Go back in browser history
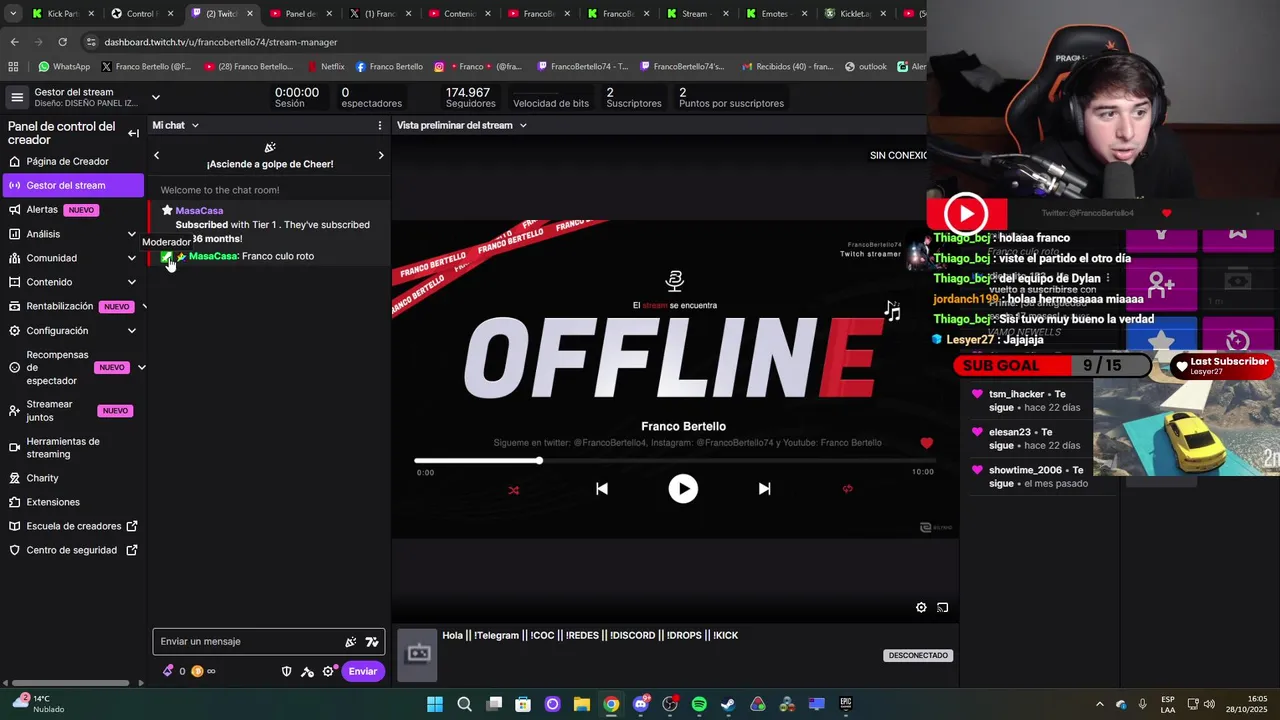This screenshot has width=1280, height=720. (x=14, y=42)
